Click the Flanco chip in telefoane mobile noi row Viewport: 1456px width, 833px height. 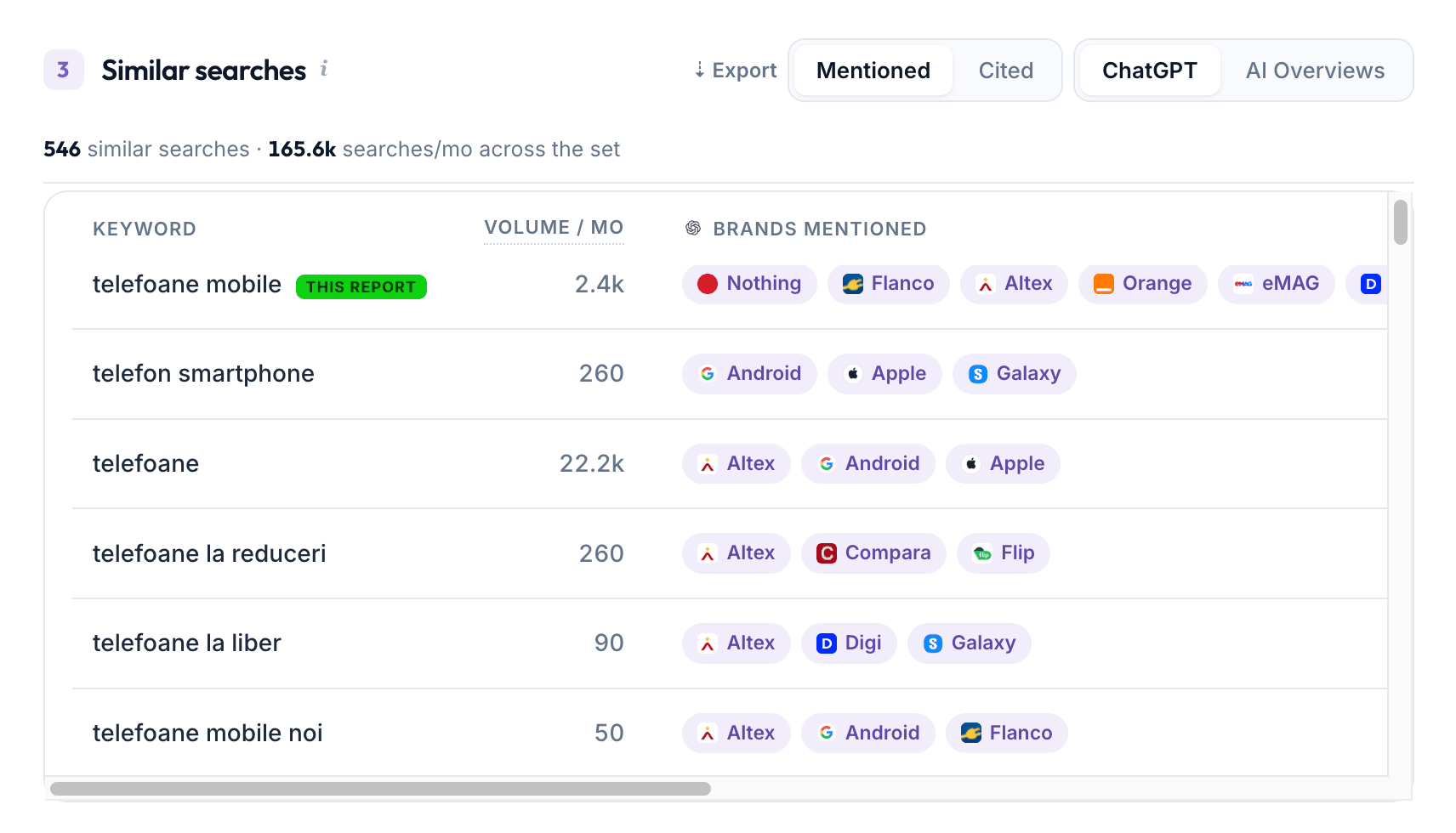click(x=1006, y=734)
